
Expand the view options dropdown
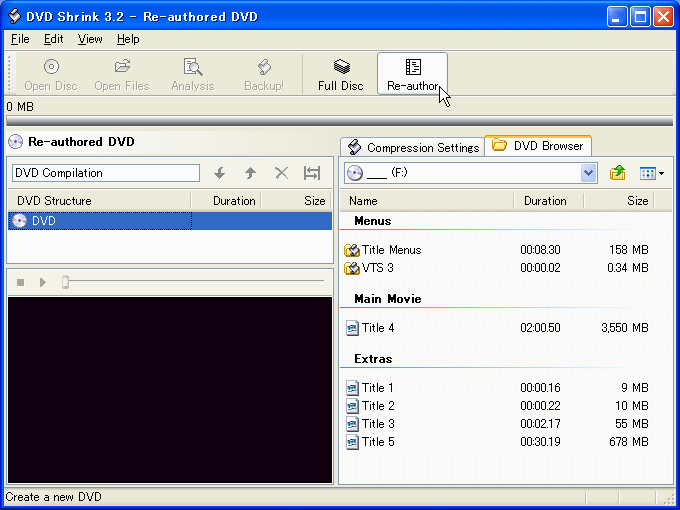(x=652, y=173)
